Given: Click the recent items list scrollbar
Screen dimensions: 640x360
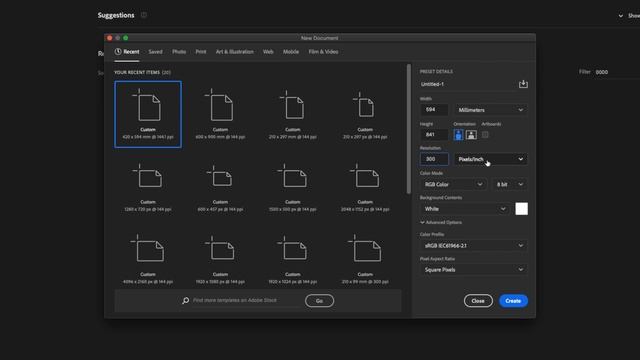Looking at the screenshot, I should 409,129.
